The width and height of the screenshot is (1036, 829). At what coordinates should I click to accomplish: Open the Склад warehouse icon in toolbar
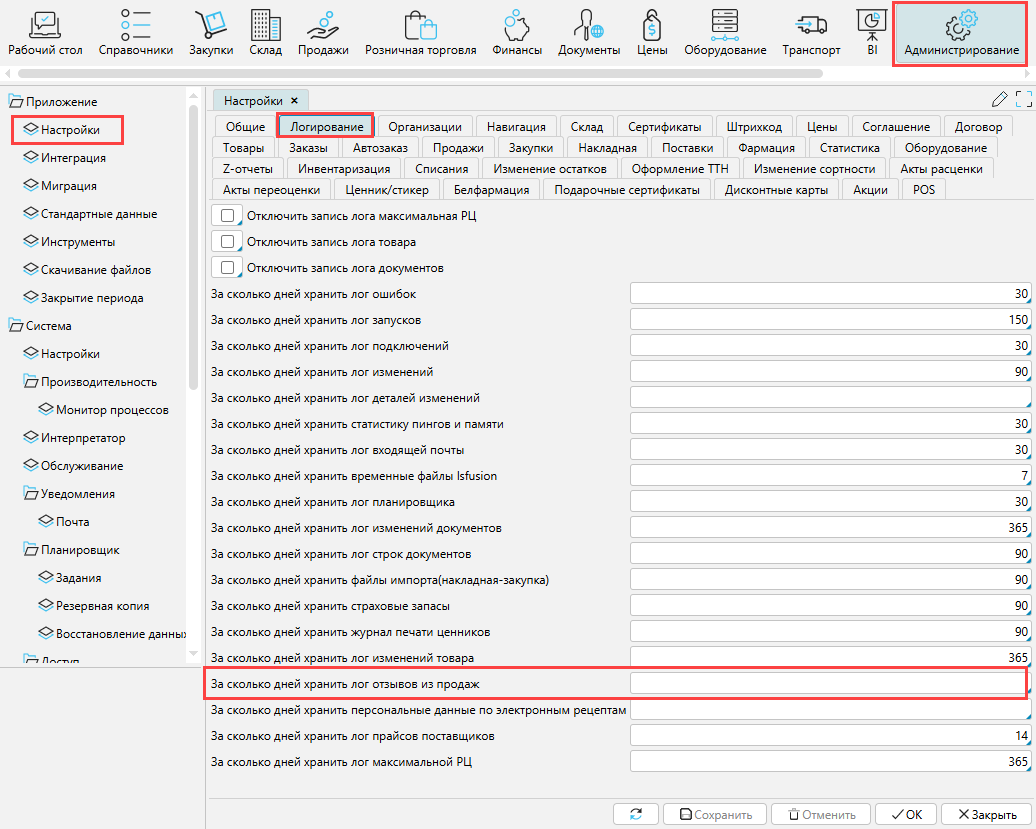265,25
